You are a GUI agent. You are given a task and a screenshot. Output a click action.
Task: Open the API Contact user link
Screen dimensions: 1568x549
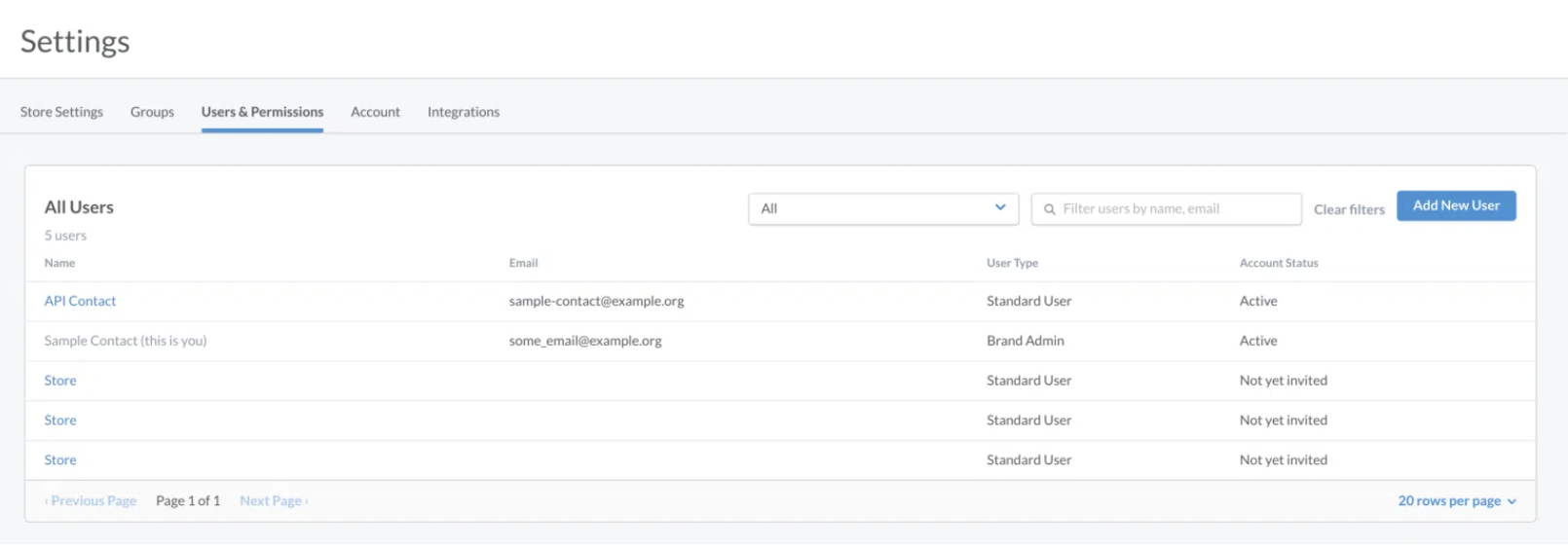pyautogui.click(x=80, y=301)
